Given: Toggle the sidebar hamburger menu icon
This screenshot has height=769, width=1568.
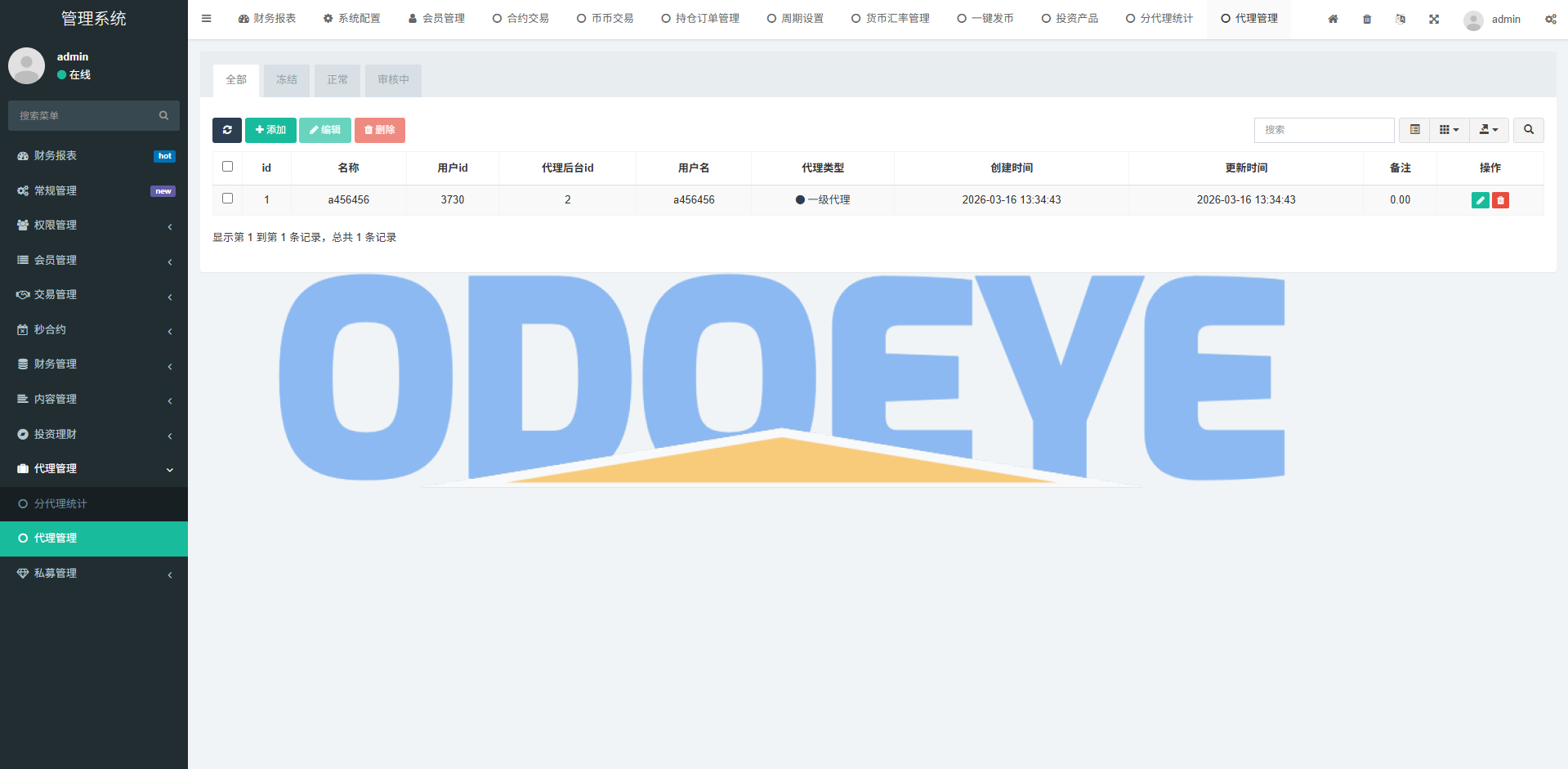Looking at the screenshot, I should (x=207, y=19).
